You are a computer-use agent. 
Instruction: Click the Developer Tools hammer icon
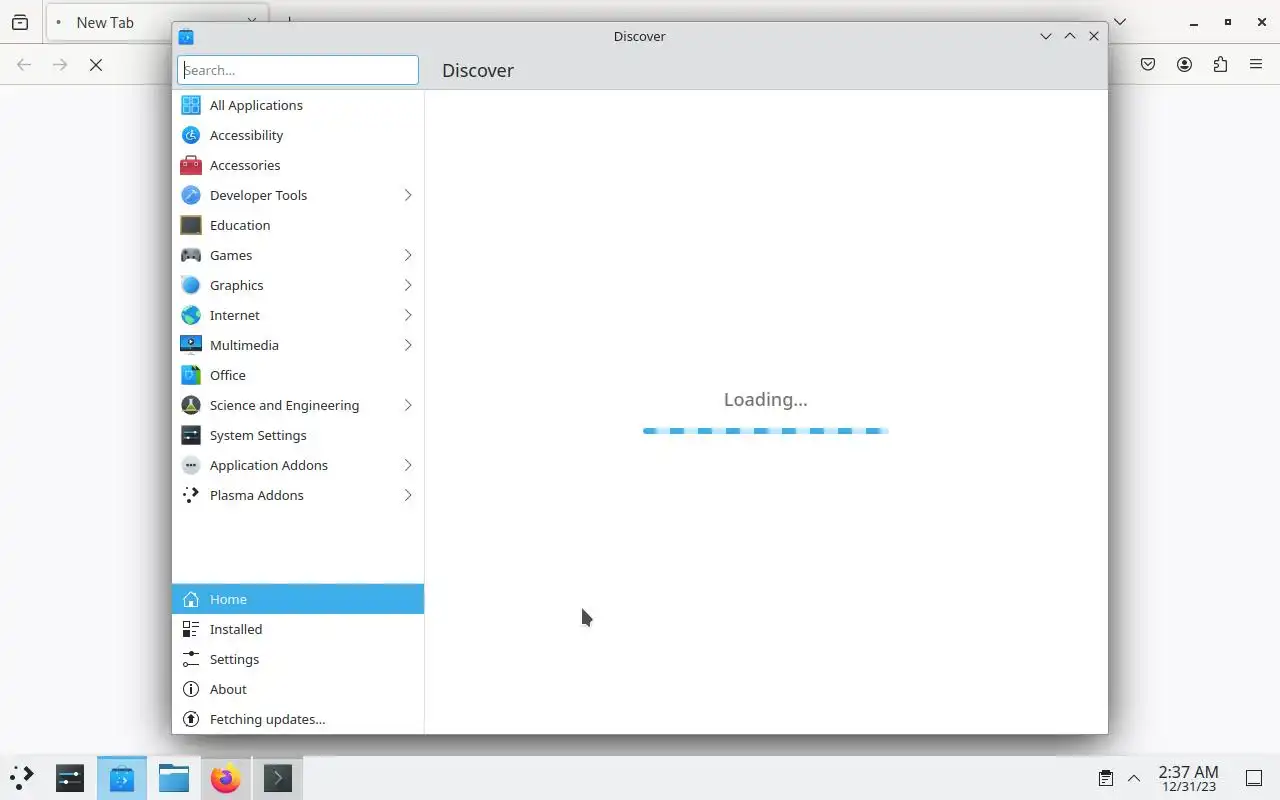point(190,195)
